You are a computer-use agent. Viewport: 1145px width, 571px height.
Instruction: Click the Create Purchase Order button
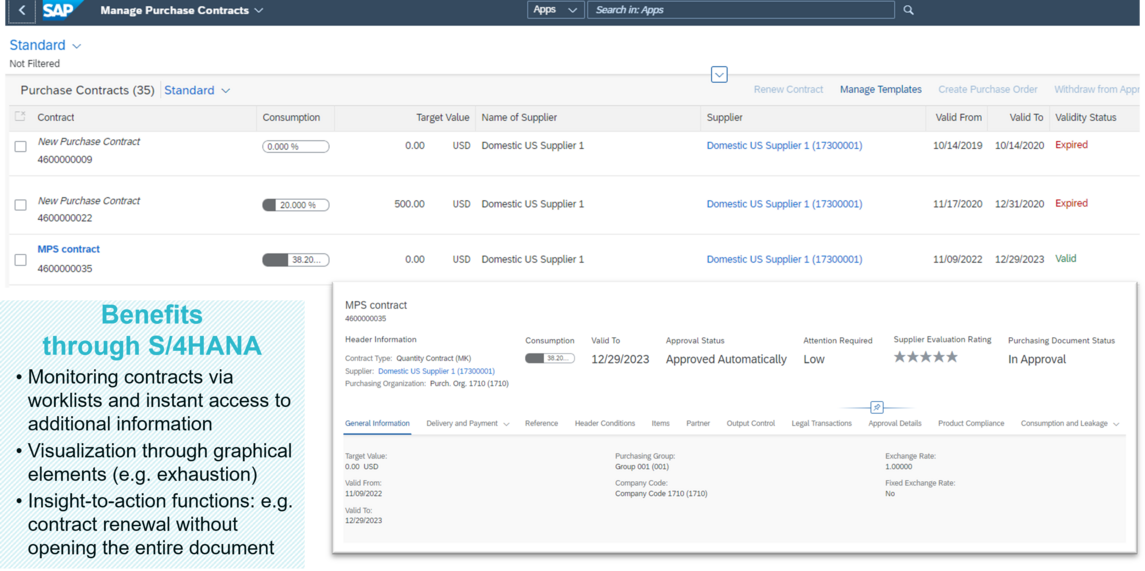coord(987,90)
